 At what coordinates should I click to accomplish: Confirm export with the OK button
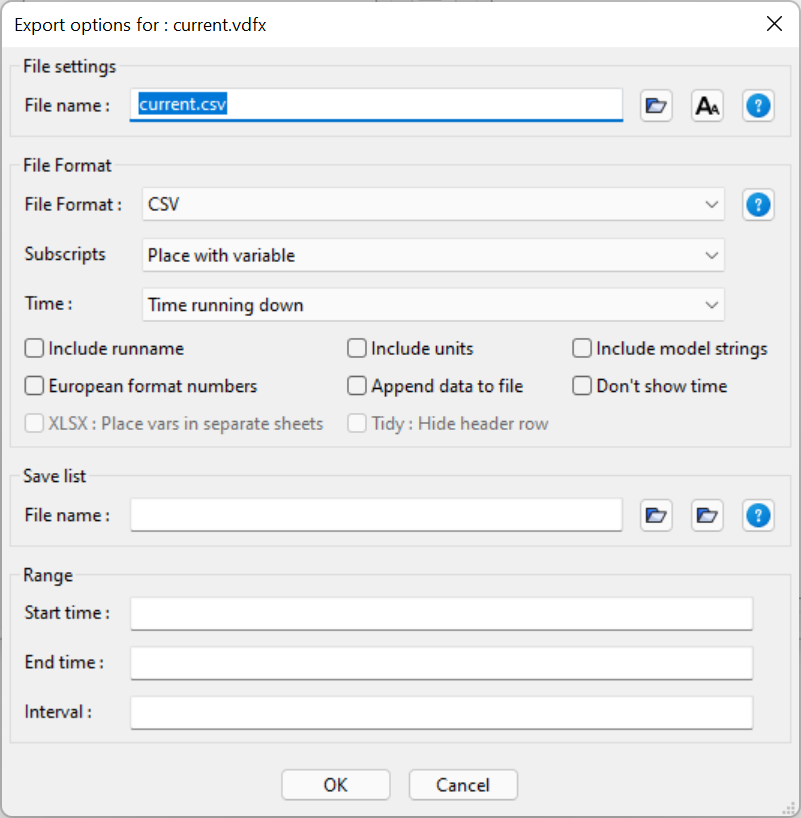[x=335, y=784]
